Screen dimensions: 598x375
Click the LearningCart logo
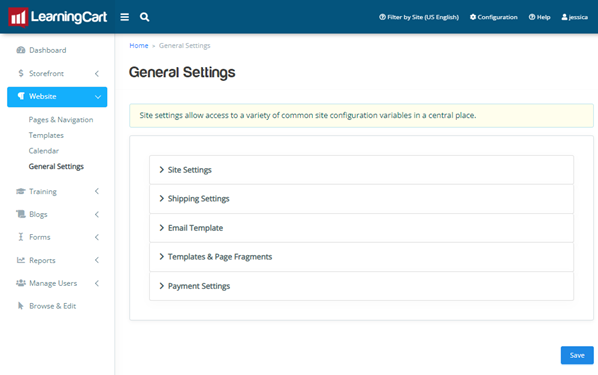(x=58, y=17)
